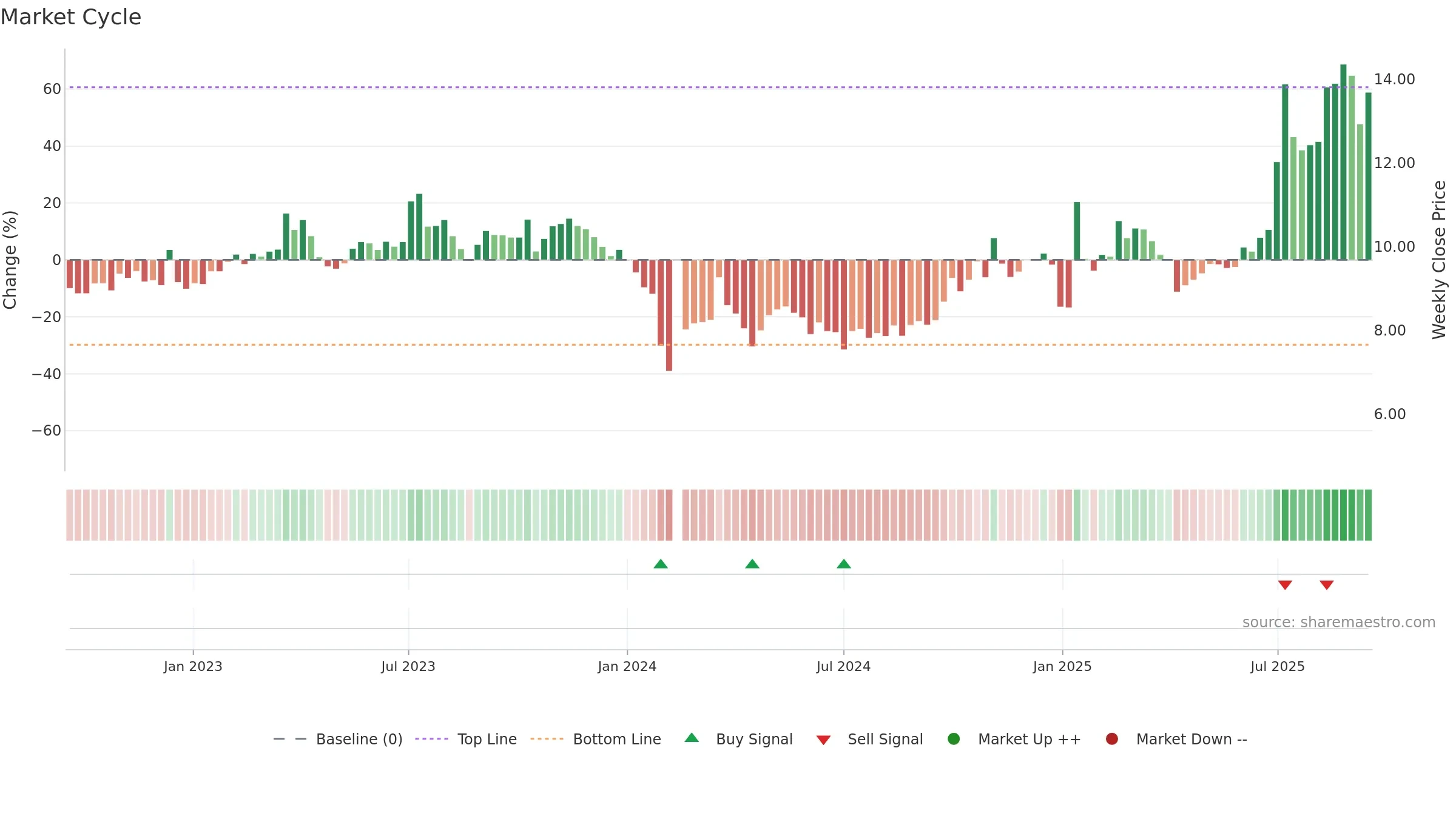Toggle the Bottom Line legend entry
The image size is (1456, 819).
596,739
